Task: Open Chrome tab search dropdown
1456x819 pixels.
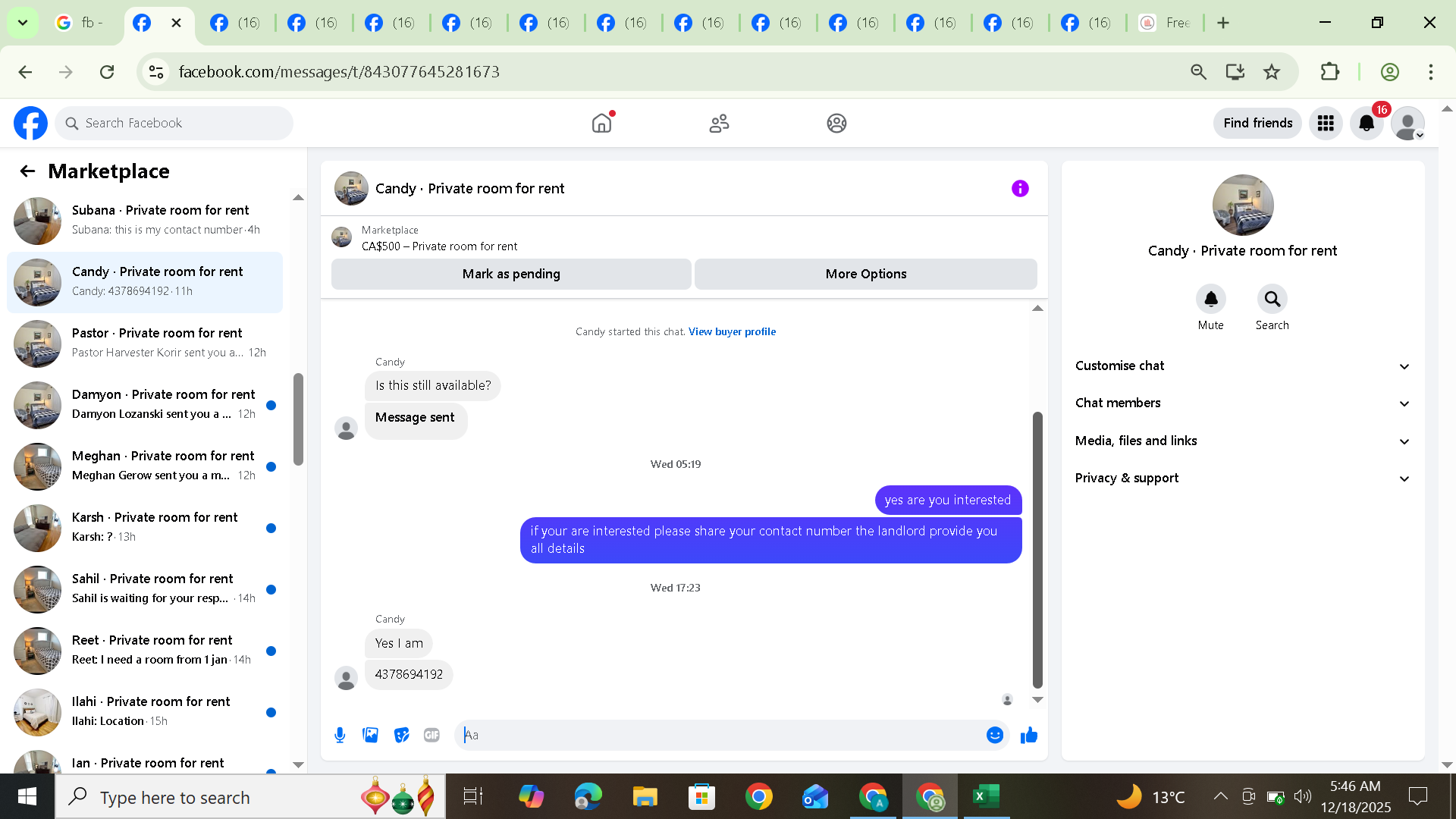Action: coord(23,23)
